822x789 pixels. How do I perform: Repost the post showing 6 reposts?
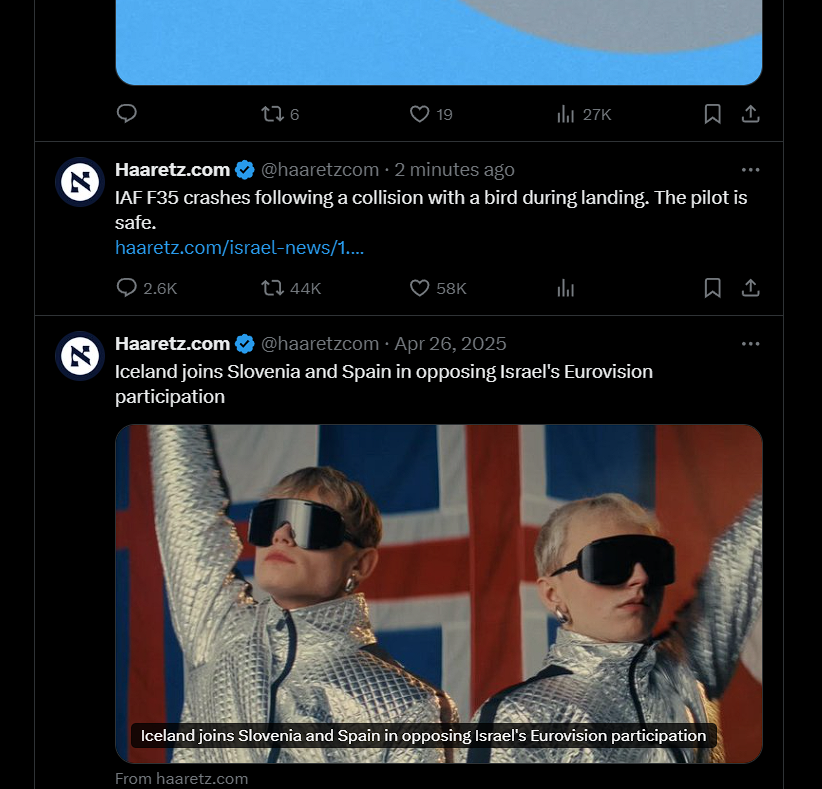280,114
